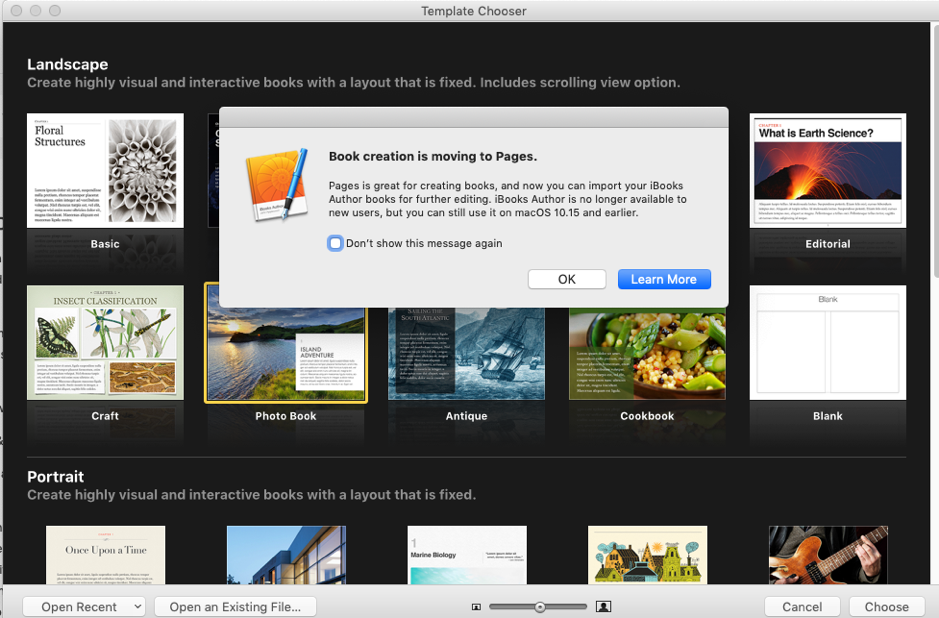Click the Basic template label
939x618 pixels.
coord(105,244)
